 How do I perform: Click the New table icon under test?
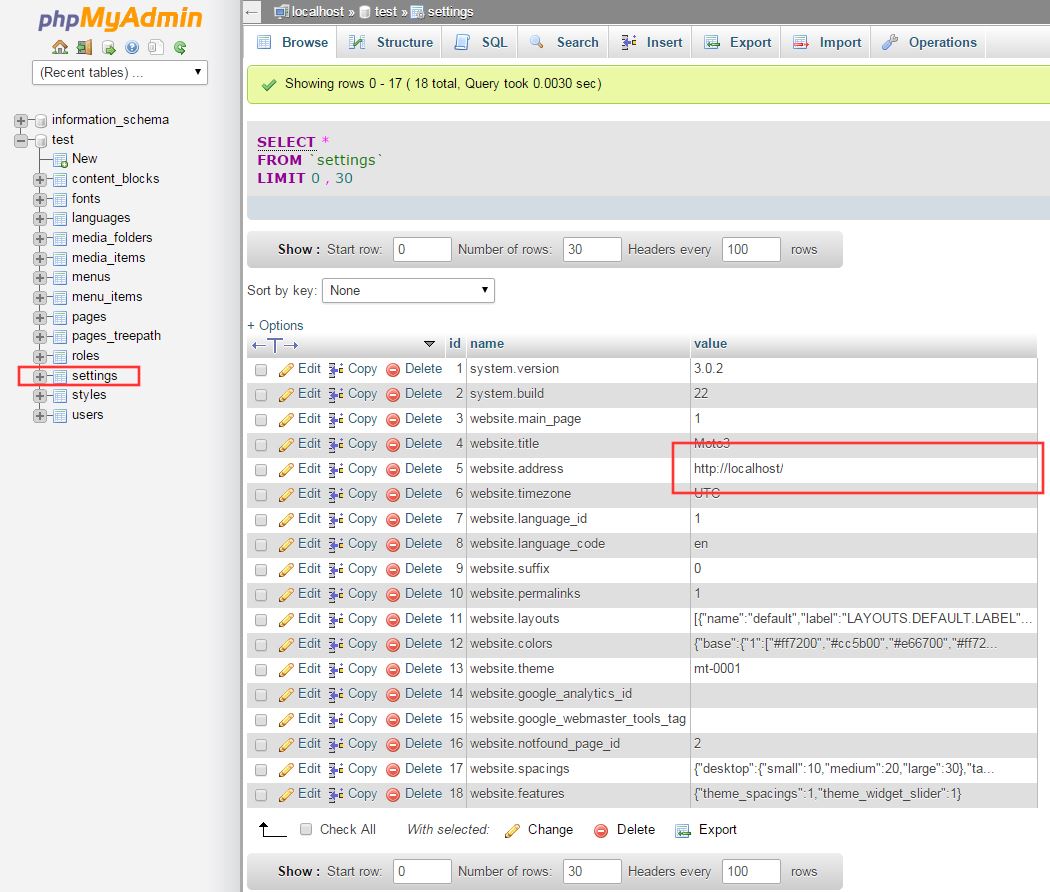point(60,159)
